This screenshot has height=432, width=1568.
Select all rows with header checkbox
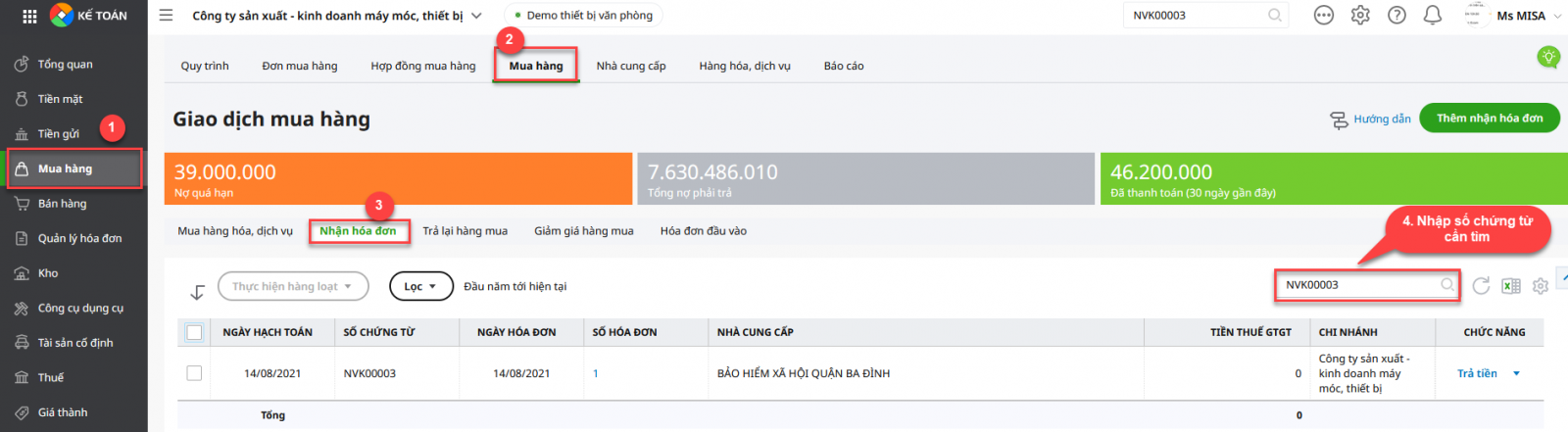[x=194, y=332]
